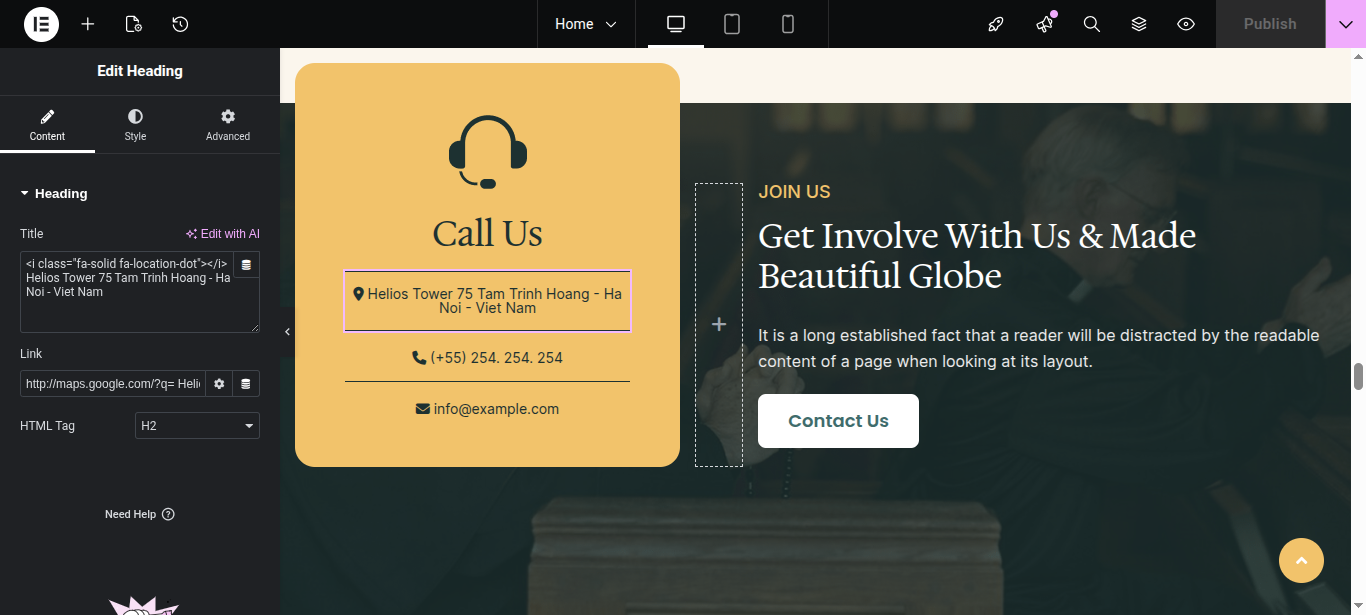Switch to the Advanced tab
Screen dimensions: 1366x615
pyautogui.click(x=228, y=125)
